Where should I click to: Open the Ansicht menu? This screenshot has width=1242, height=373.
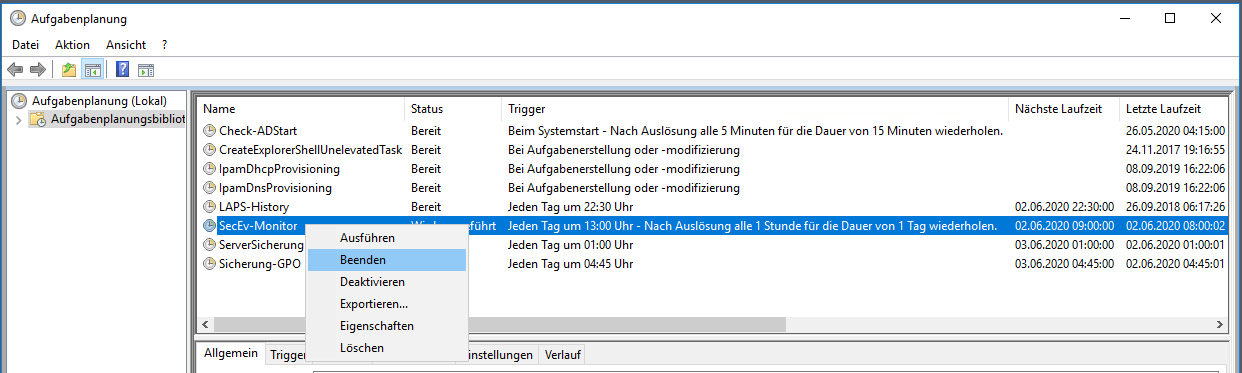(x=126, y=45)
